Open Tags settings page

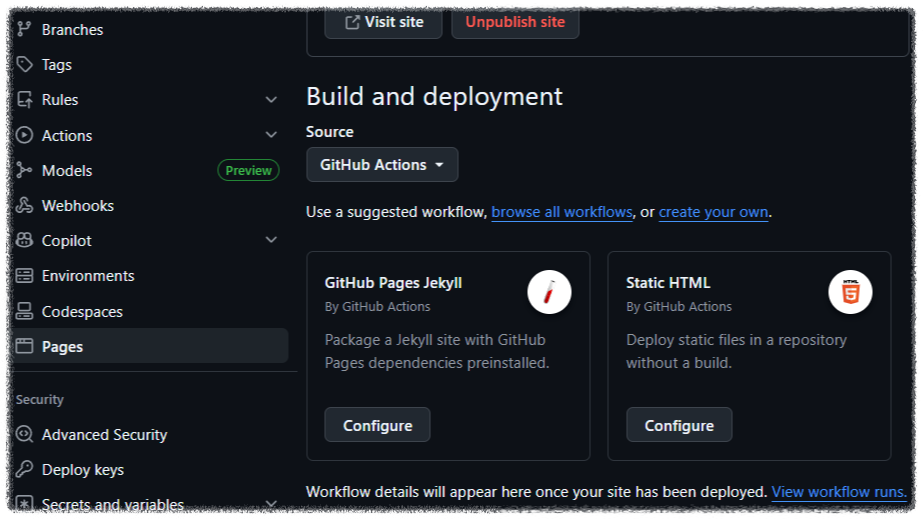57,65
